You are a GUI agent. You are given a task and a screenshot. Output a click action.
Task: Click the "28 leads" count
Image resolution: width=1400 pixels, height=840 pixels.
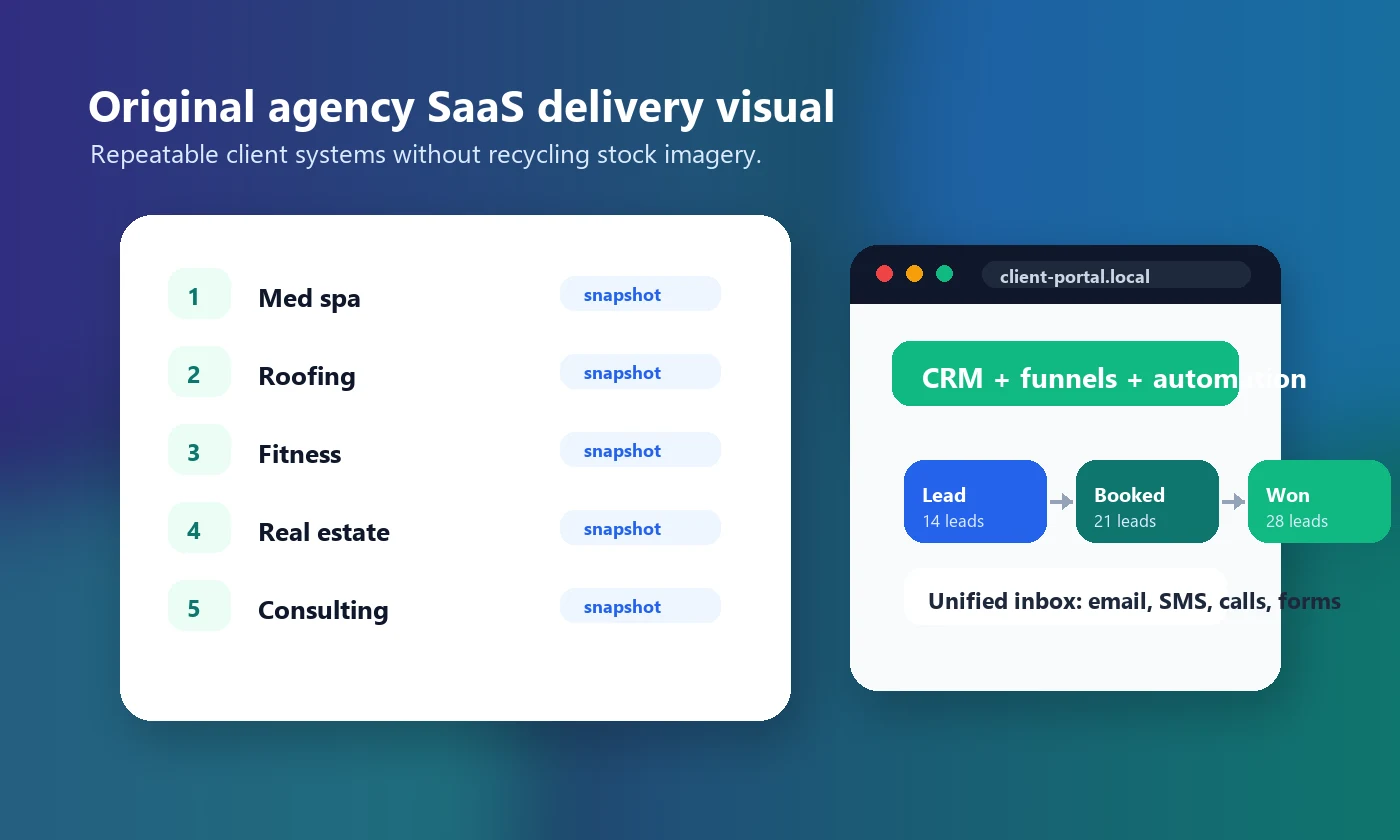[1297, 521]
